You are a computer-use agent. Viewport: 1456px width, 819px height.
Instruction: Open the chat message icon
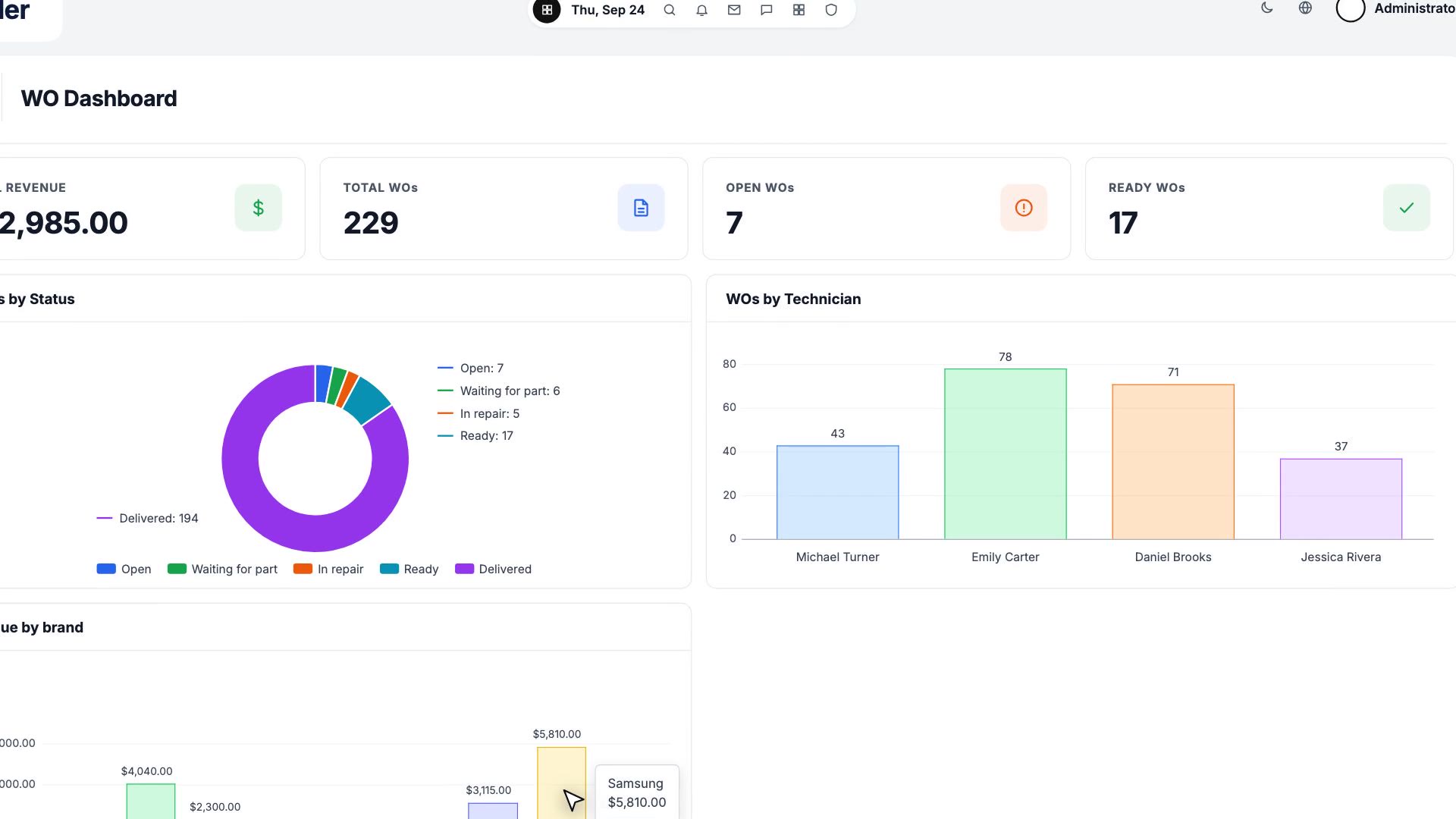click(767, 10)
